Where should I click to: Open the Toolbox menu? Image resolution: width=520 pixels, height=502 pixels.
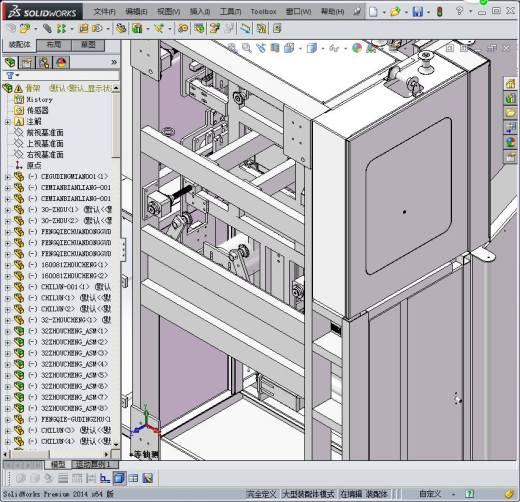point(263,12)
